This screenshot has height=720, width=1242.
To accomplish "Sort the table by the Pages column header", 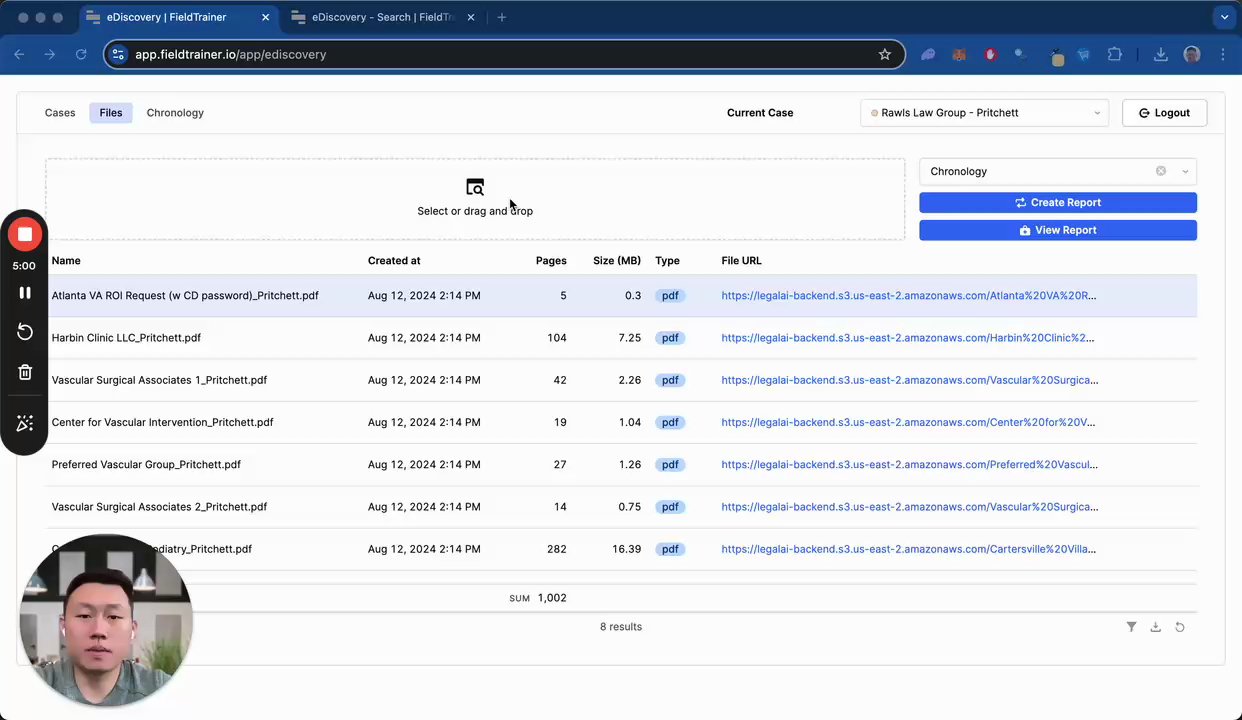I will (551, 261).
